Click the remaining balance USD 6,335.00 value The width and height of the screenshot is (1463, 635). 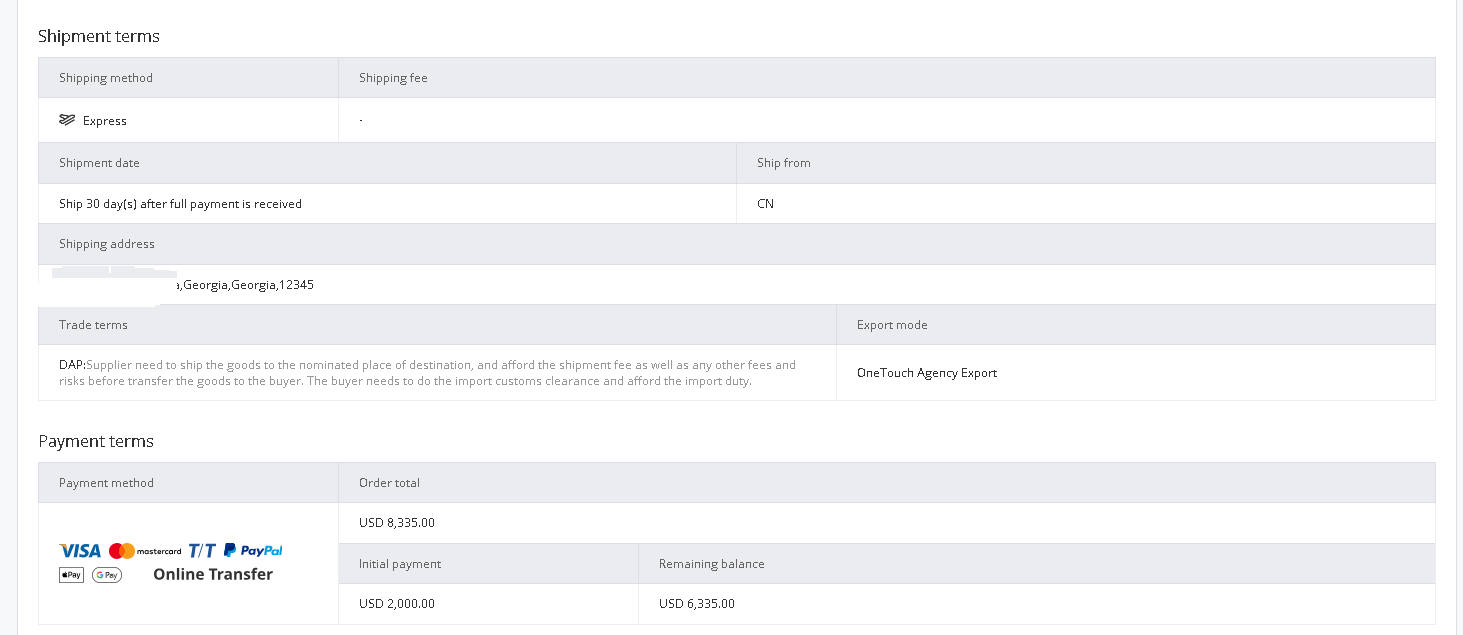[697, 604]
